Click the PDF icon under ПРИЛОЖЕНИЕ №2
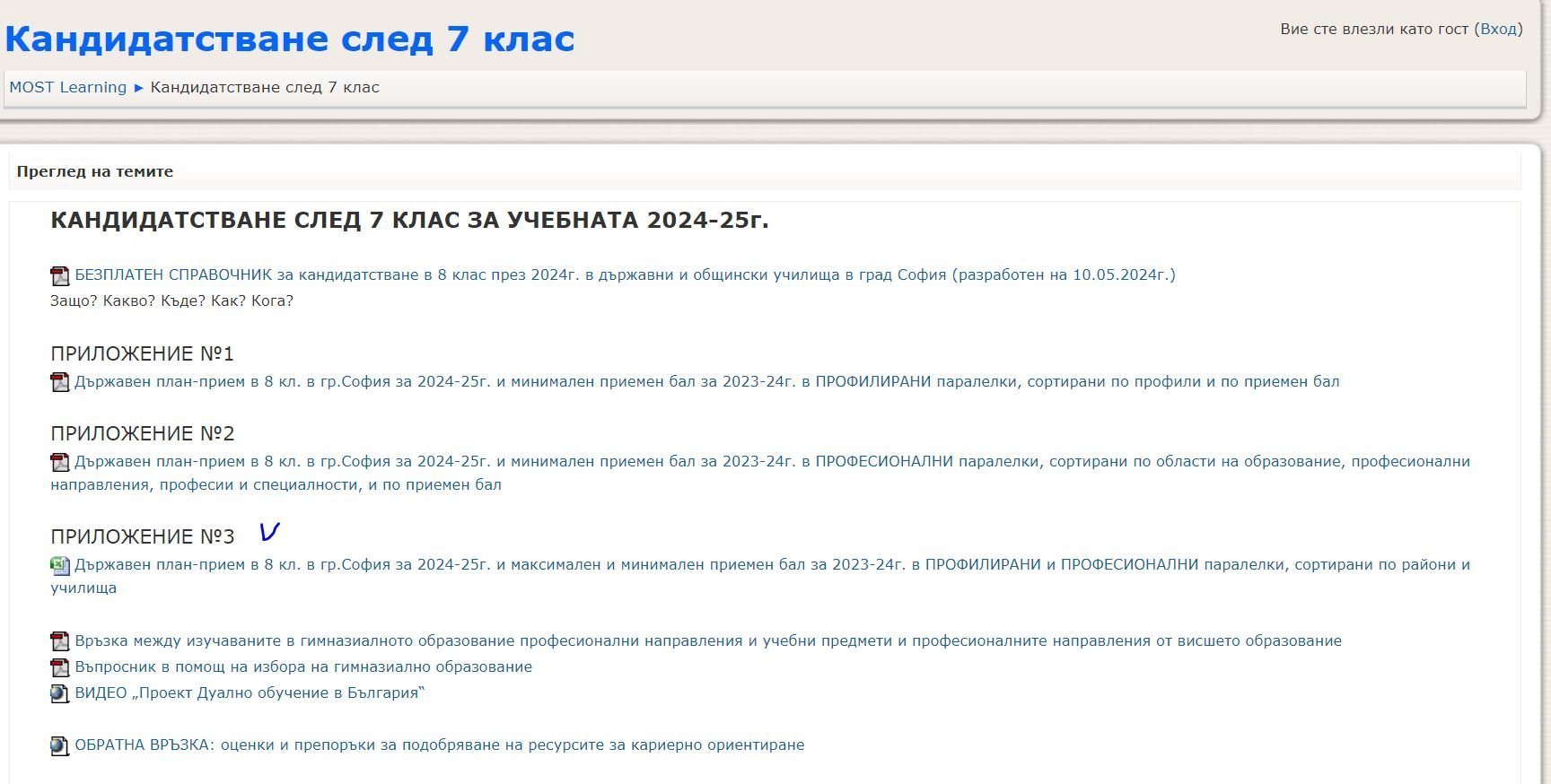 tap(59, 463)
